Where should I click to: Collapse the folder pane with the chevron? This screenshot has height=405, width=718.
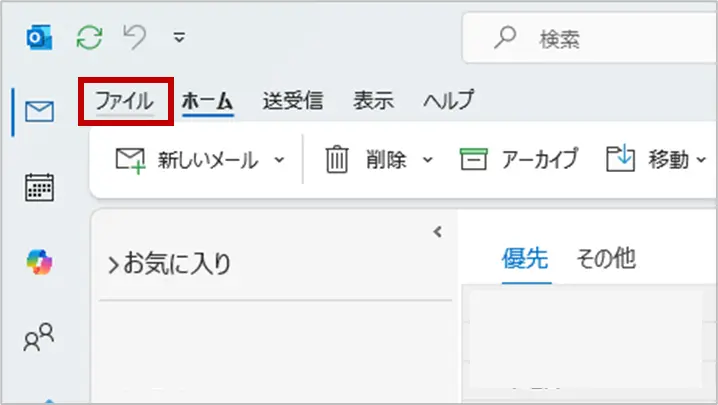(x=437, y=232)
